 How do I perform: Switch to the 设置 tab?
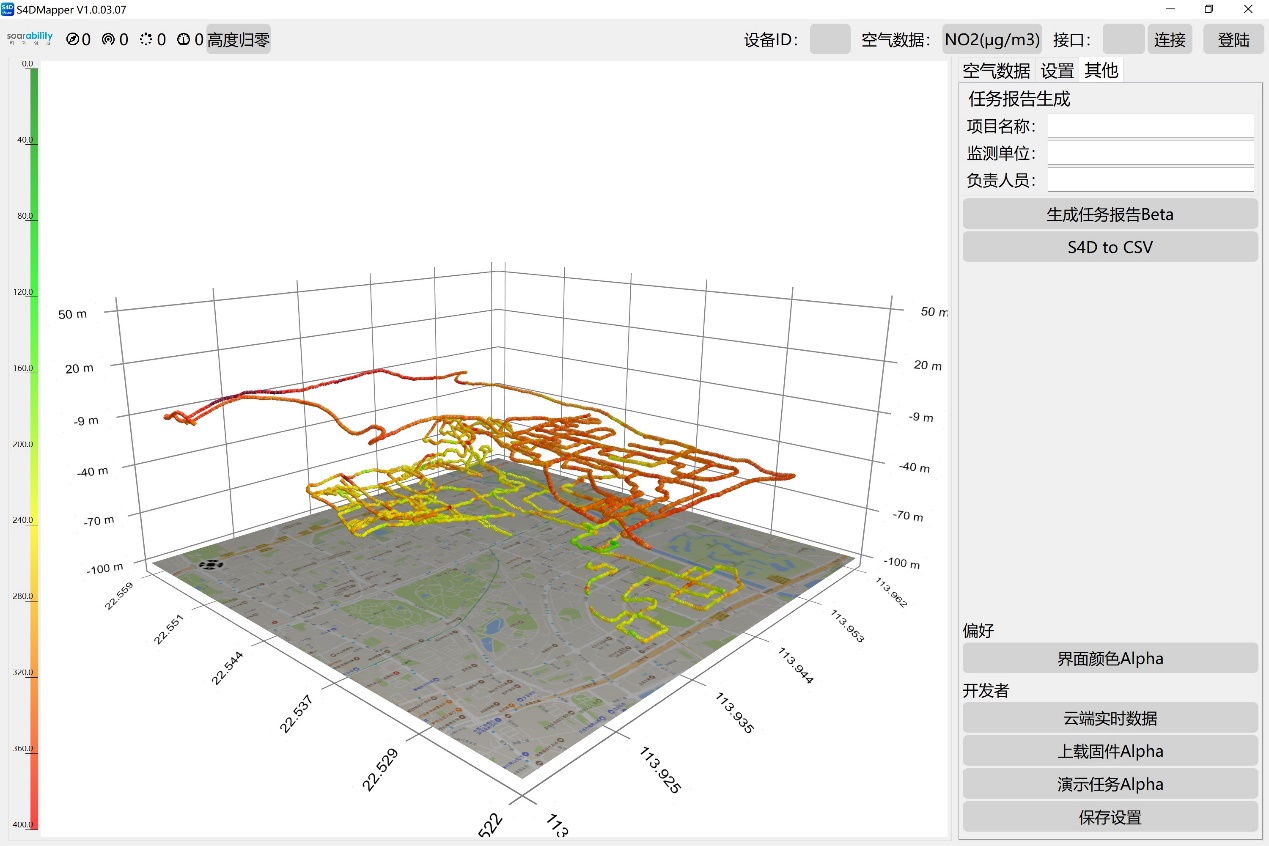coord(1057,71)
